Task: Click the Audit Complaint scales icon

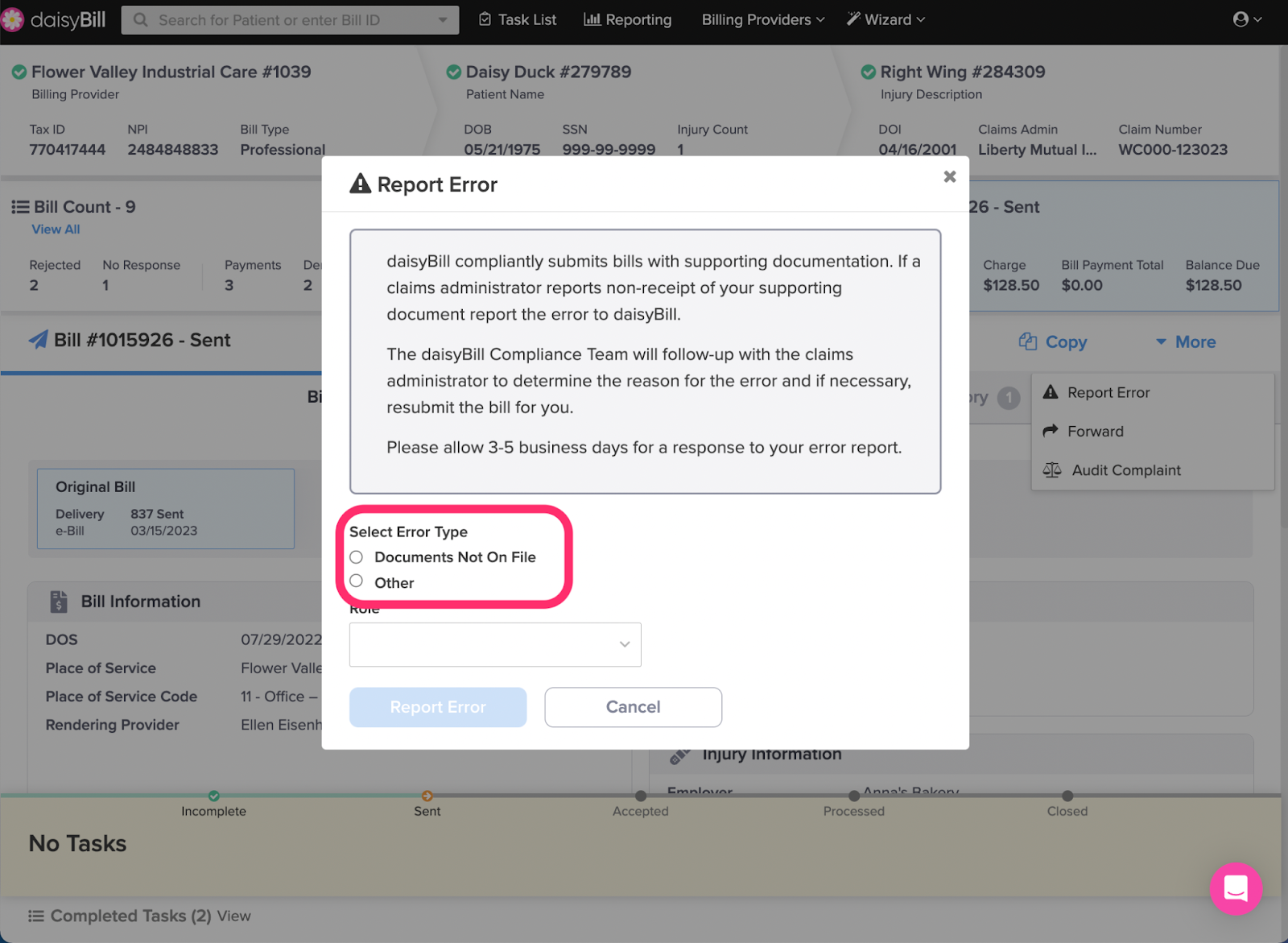Action: [1052, 469]
